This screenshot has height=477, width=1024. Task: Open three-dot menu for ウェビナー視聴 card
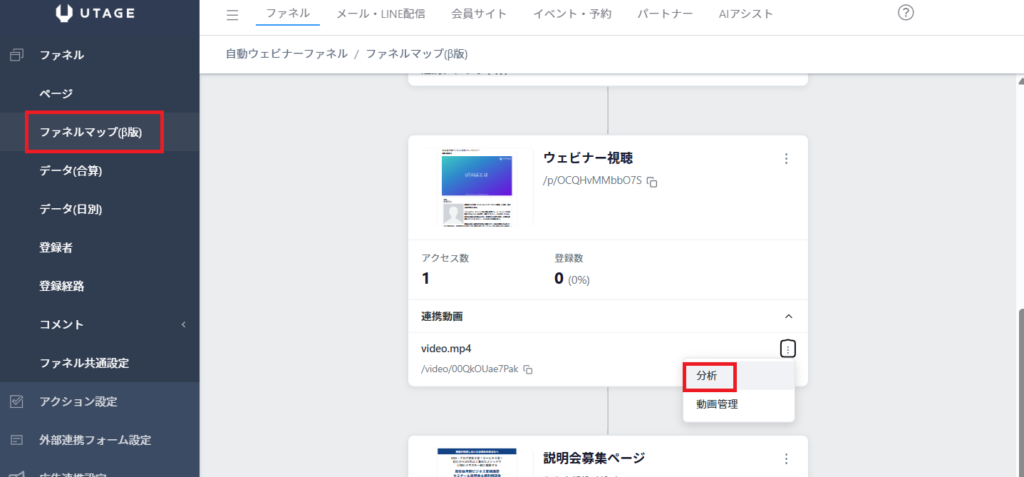pos(786,159)
